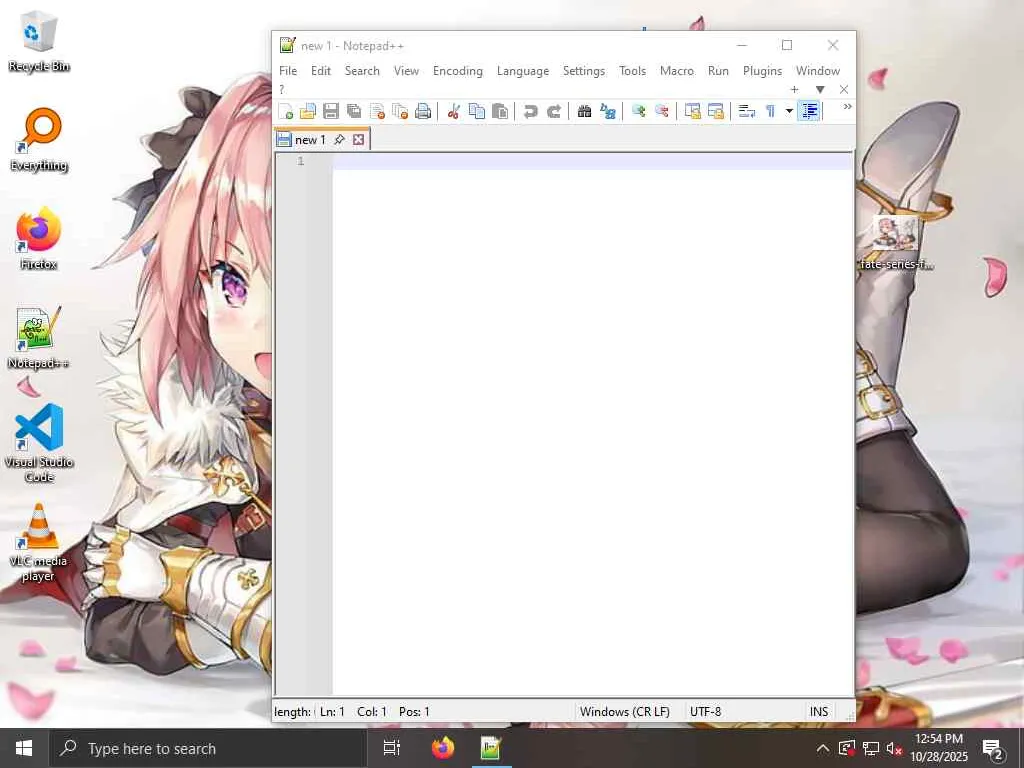Toggle the highlighted indent guide toolbar button
The width and height of the screenshot is (1024, 768).
pos(809,111)
